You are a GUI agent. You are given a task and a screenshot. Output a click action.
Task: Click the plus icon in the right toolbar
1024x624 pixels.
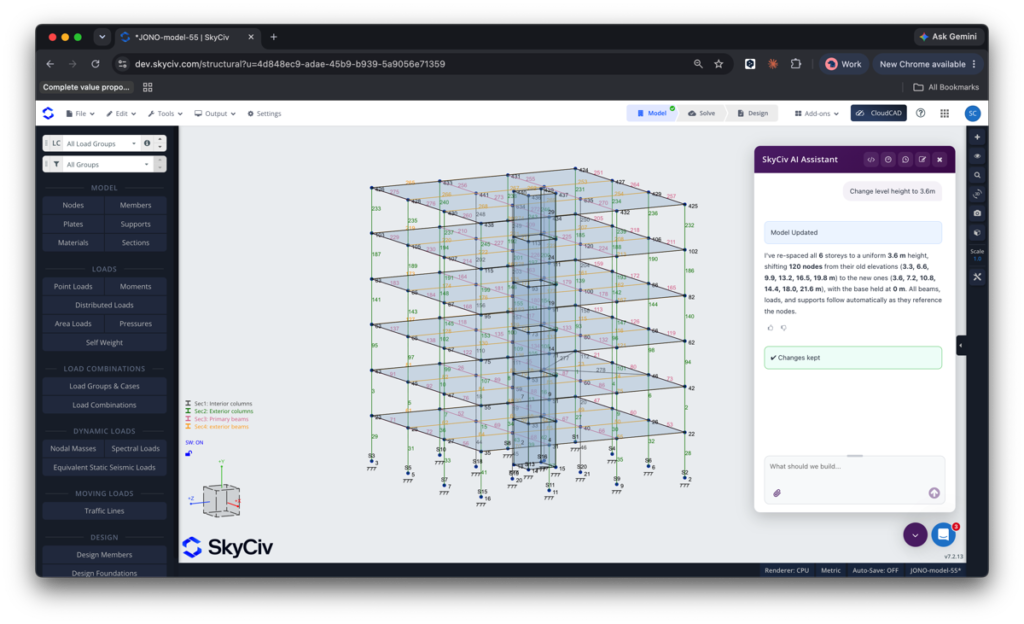[977, 137]
